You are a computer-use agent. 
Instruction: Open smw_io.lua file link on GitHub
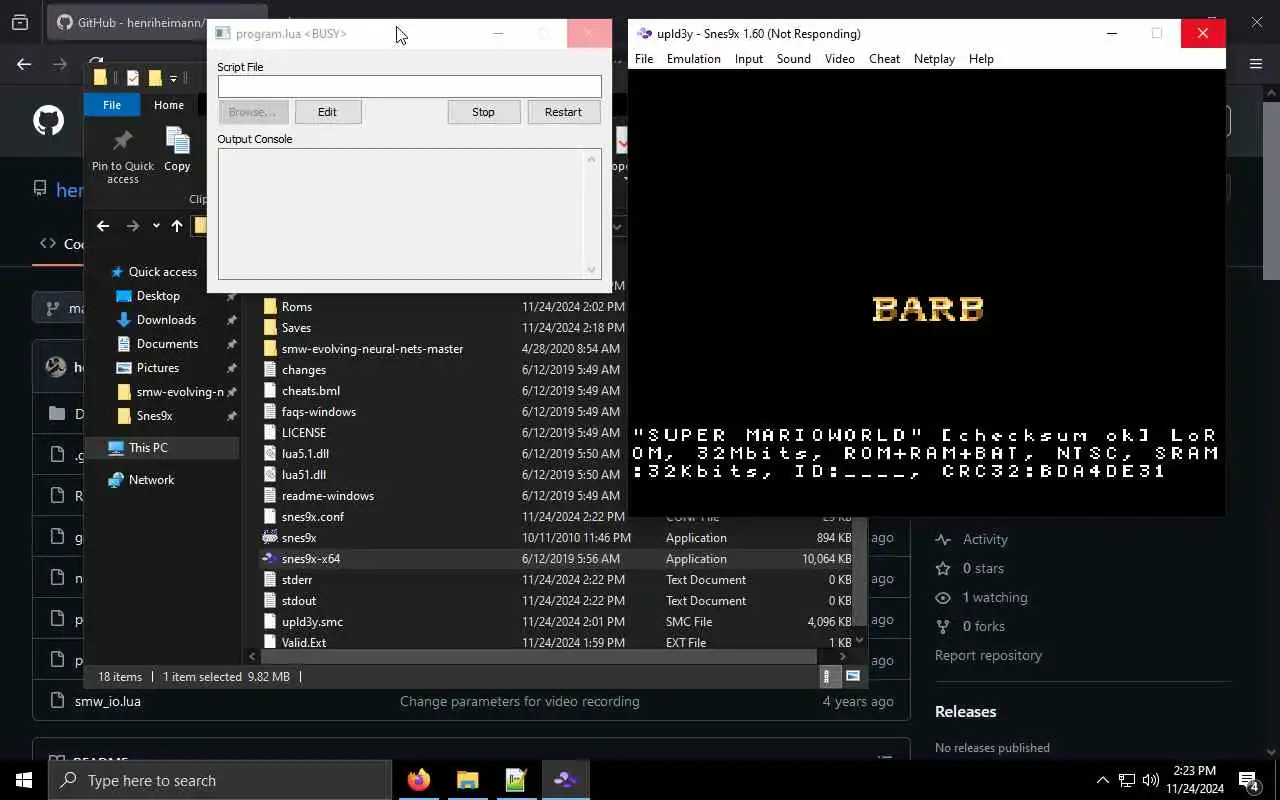click(x=107, y=701)
